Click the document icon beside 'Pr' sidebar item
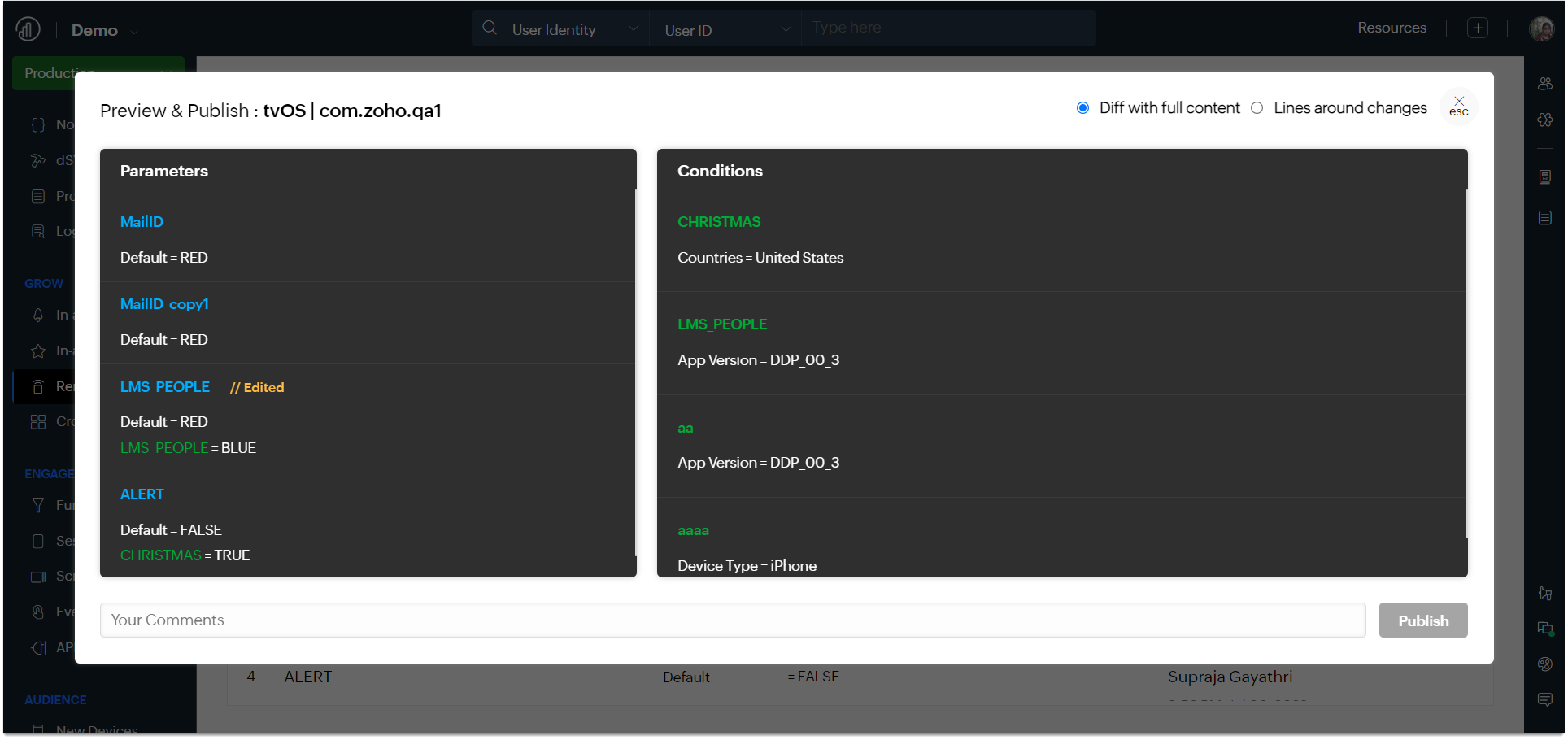This screenshot has height=740, width=1568. [38, 196]
